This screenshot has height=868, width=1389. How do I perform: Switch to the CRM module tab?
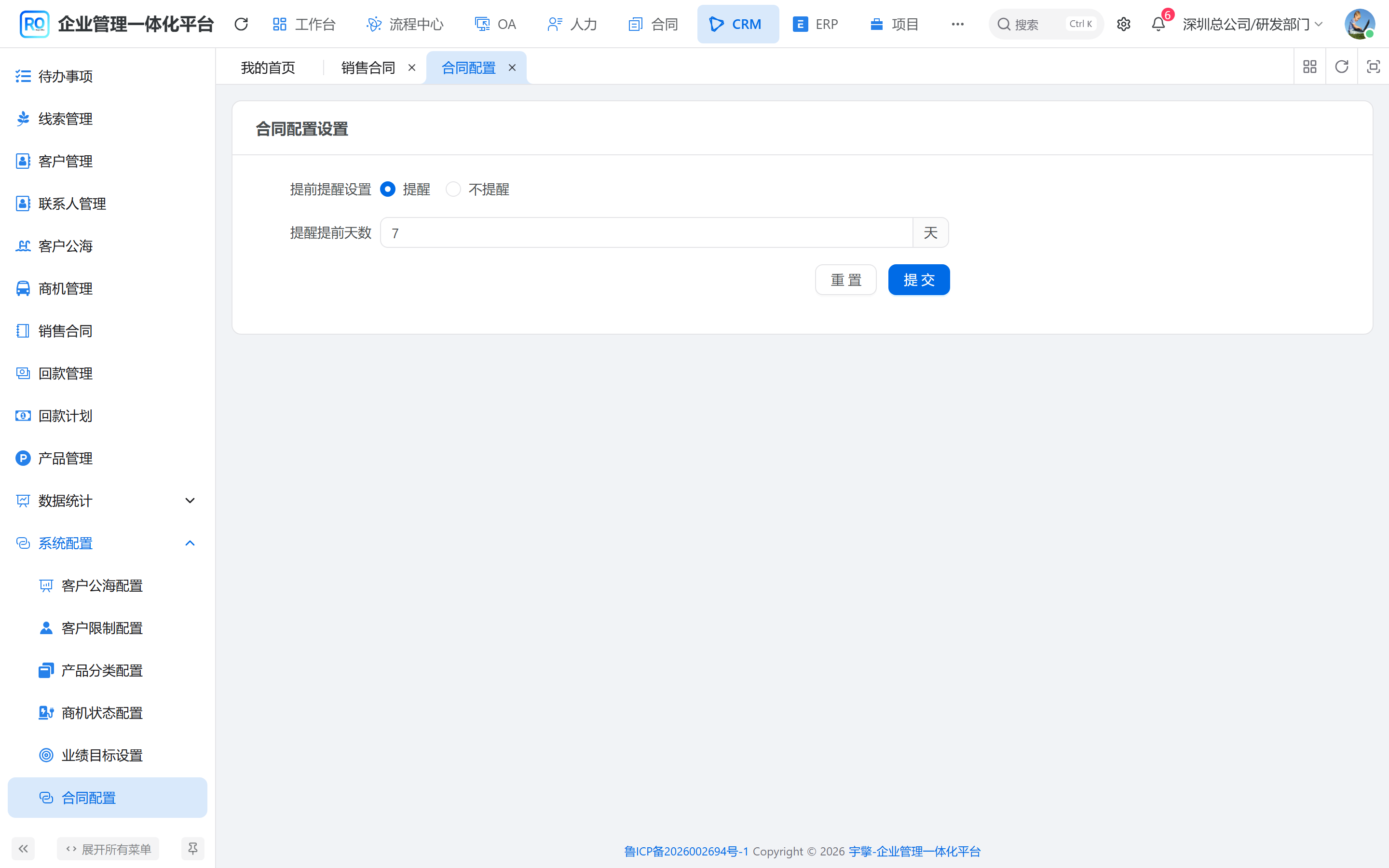coord(737,24)
